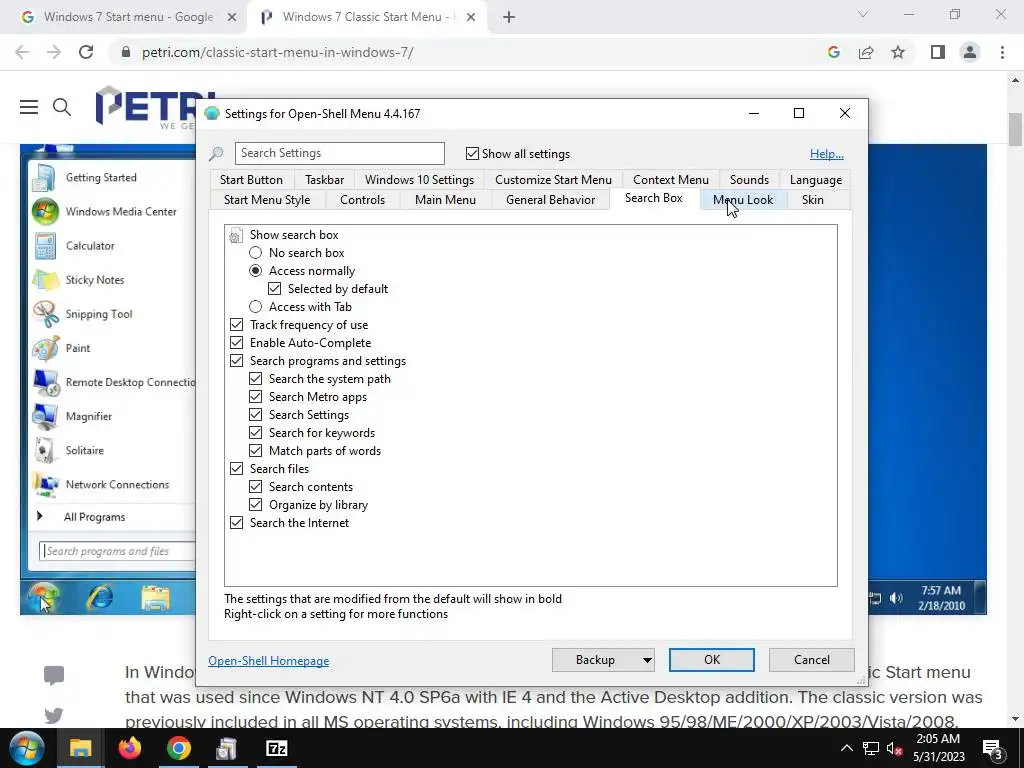Open the Chrome side panel icon

tap(938, 52)
